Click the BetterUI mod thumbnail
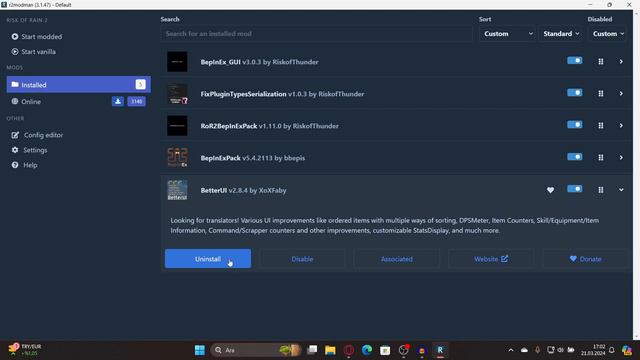 (177, 190)
